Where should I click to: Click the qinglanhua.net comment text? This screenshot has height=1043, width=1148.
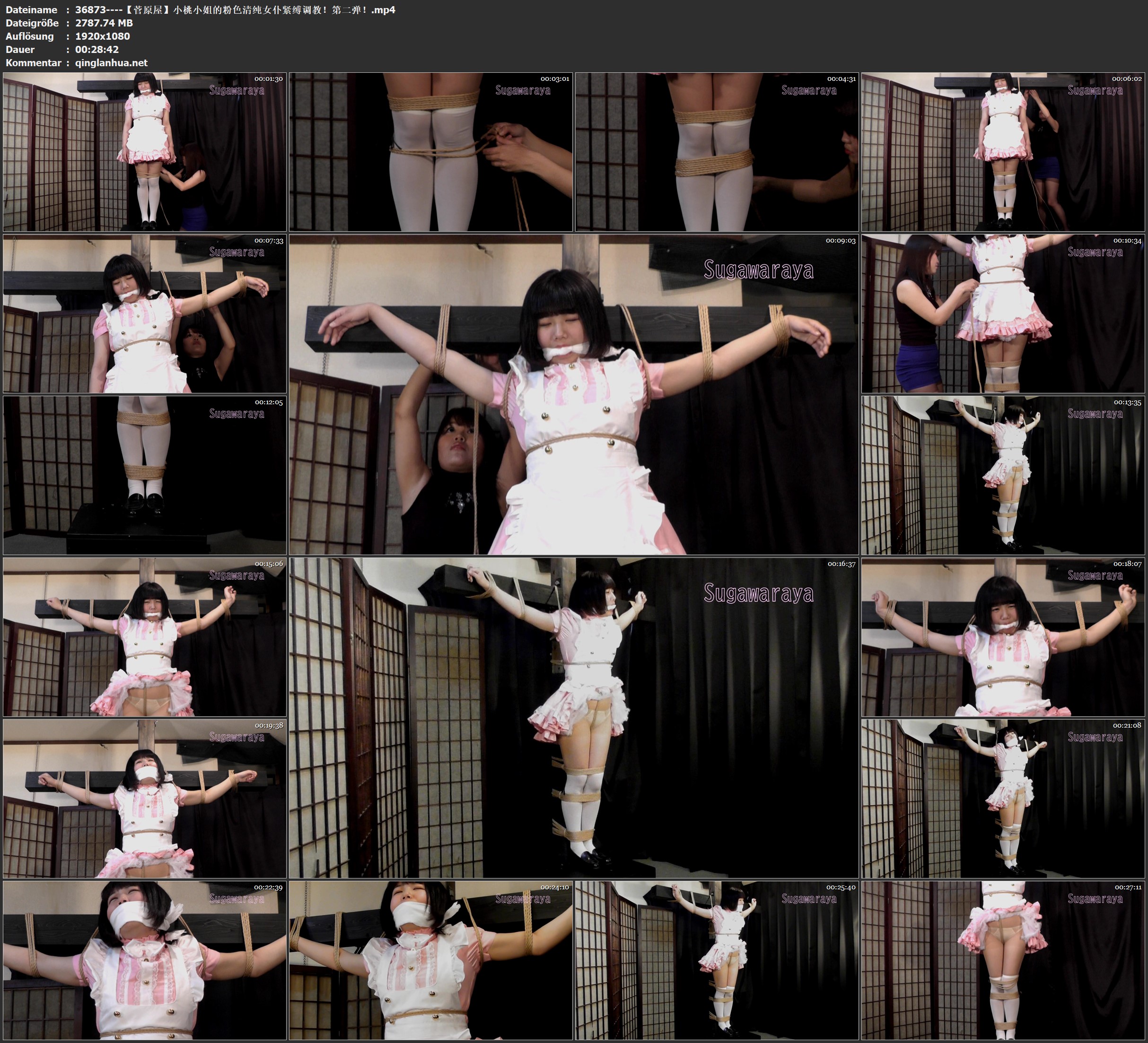tap(111, 62)
